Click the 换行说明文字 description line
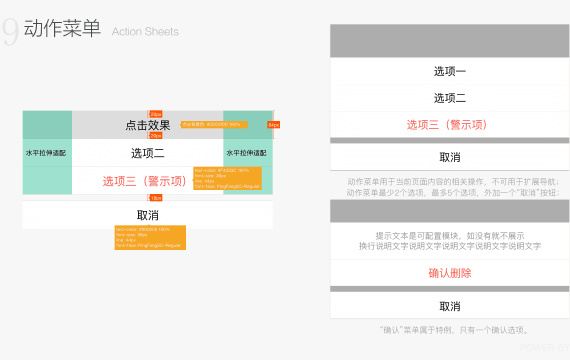Viewport: 570px width, 360px height. click(450, 246)
